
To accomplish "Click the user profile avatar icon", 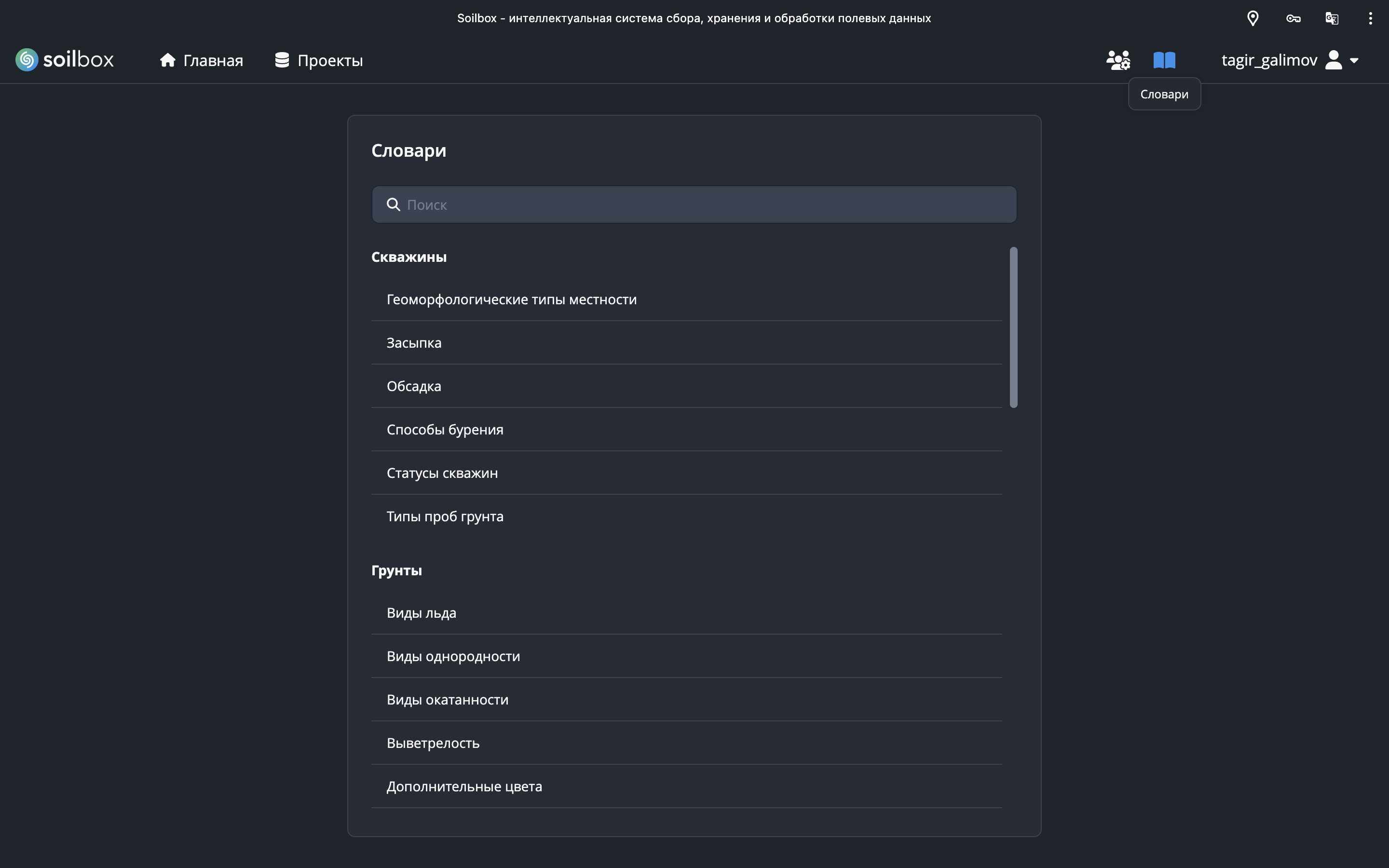I will click(1334, 60).
